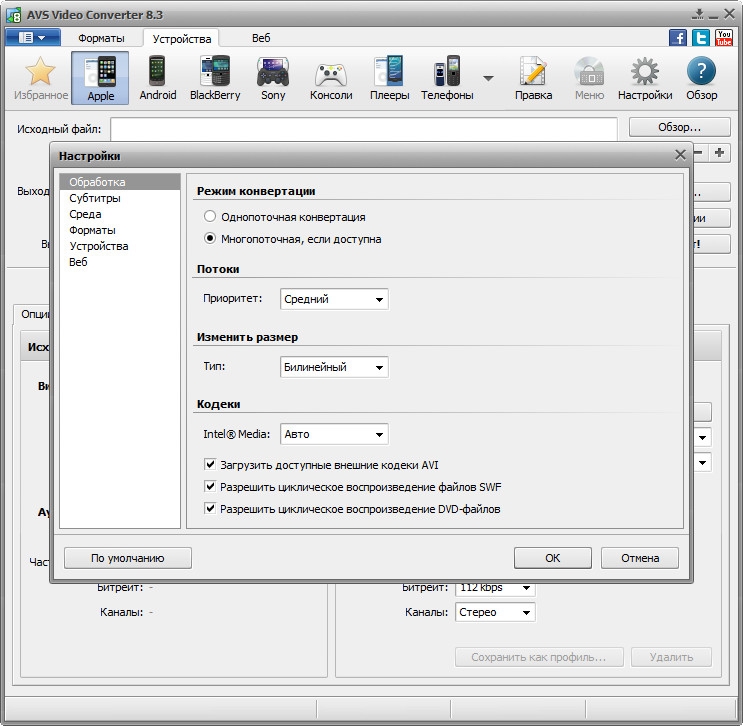Switch to the Форматы tab
743x726 pixels.
pos(101,38)
